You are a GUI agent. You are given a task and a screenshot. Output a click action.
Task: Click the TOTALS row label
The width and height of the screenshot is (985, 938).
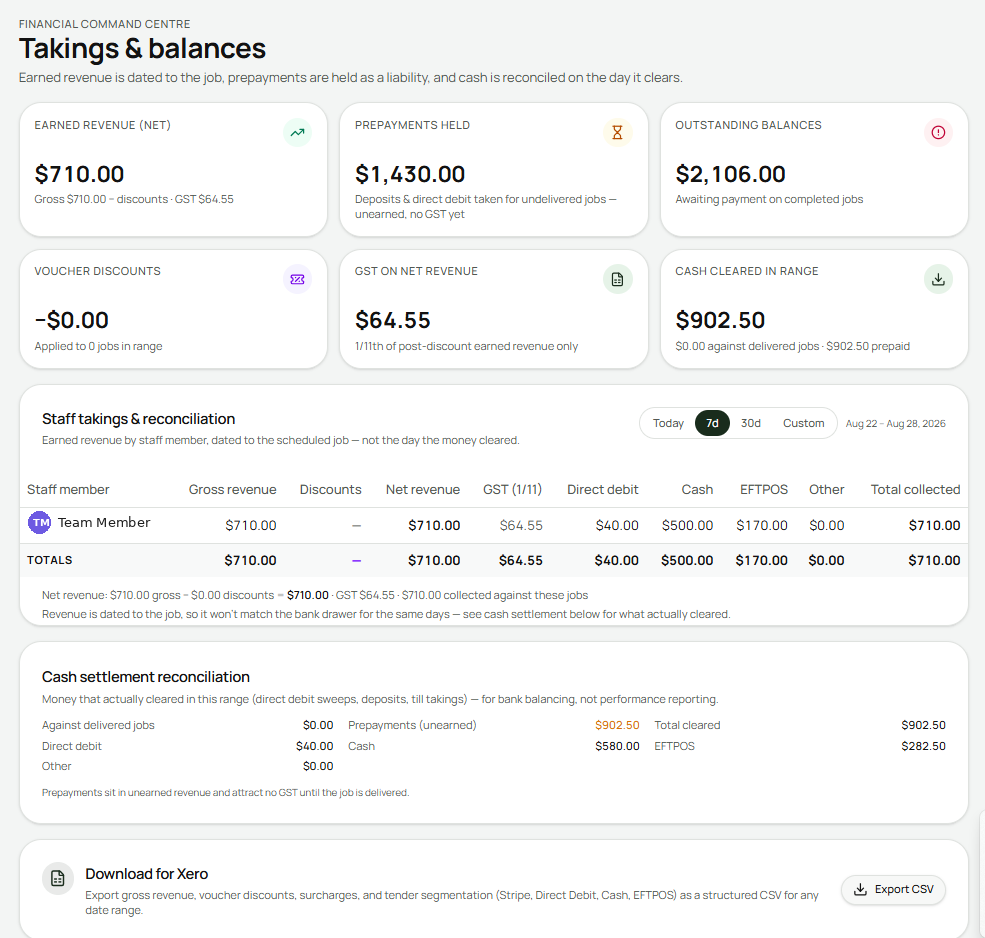pyautogui.click(x=50, y=560)
